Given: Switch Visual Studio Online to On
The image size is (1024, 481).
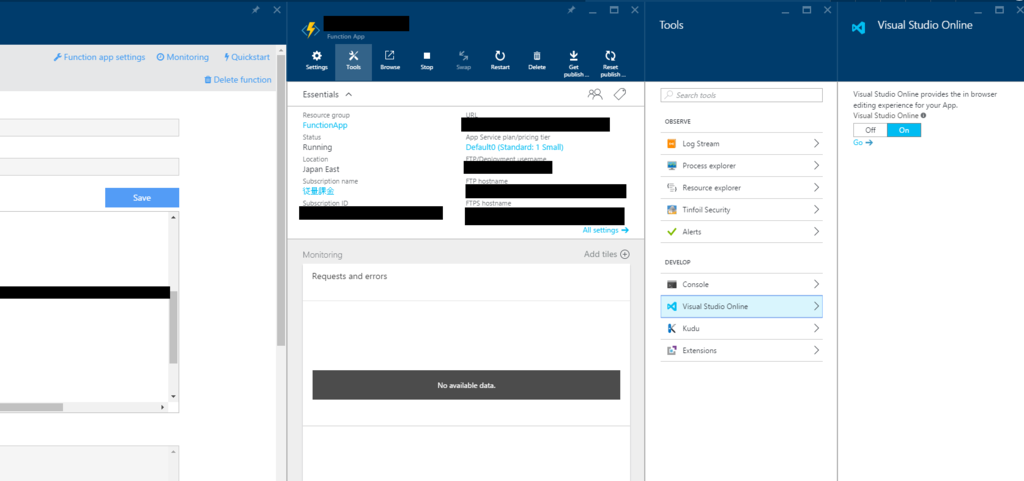Looking at the screenshot, I should pyautogui.click(x=904, y=130).
